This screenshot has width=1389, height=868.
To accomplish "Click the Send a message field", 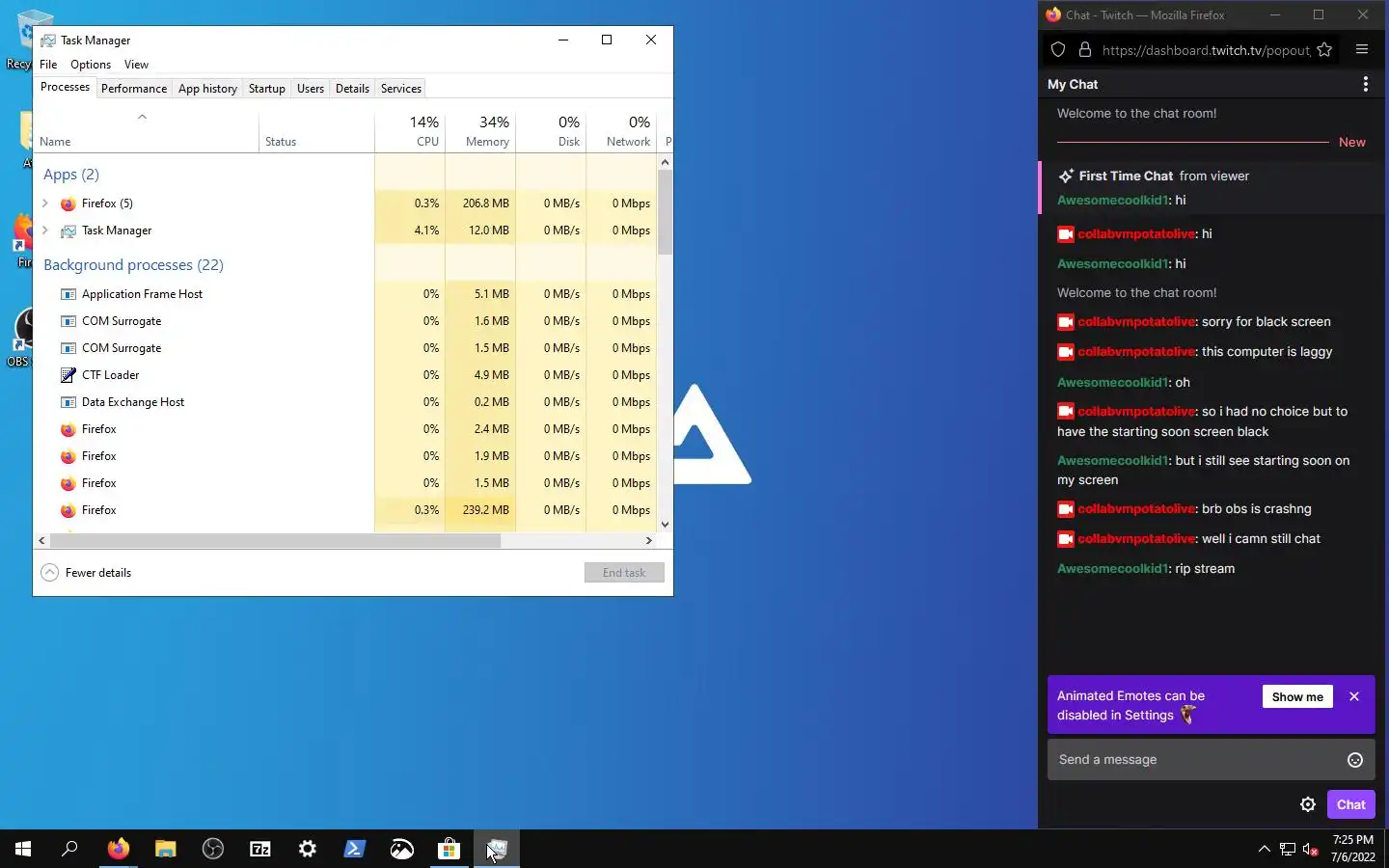I will 1211,760.
